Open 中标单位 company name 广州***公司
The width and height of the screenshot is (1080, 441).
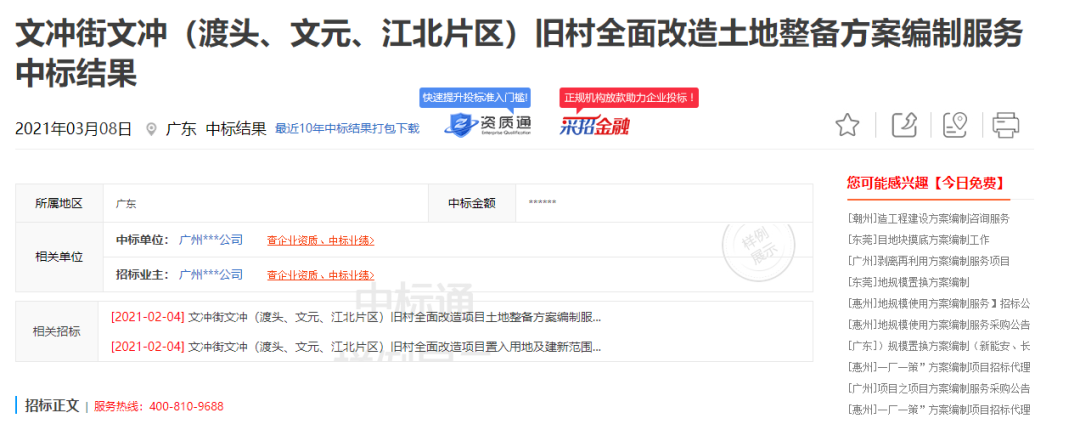point(210,240)
